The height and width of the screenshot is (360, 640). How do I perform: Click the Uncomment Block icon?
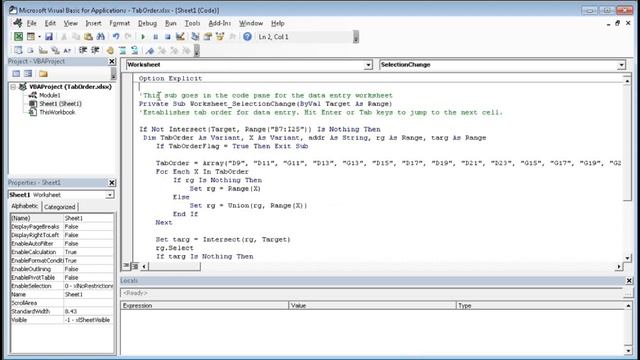[135, 51]
